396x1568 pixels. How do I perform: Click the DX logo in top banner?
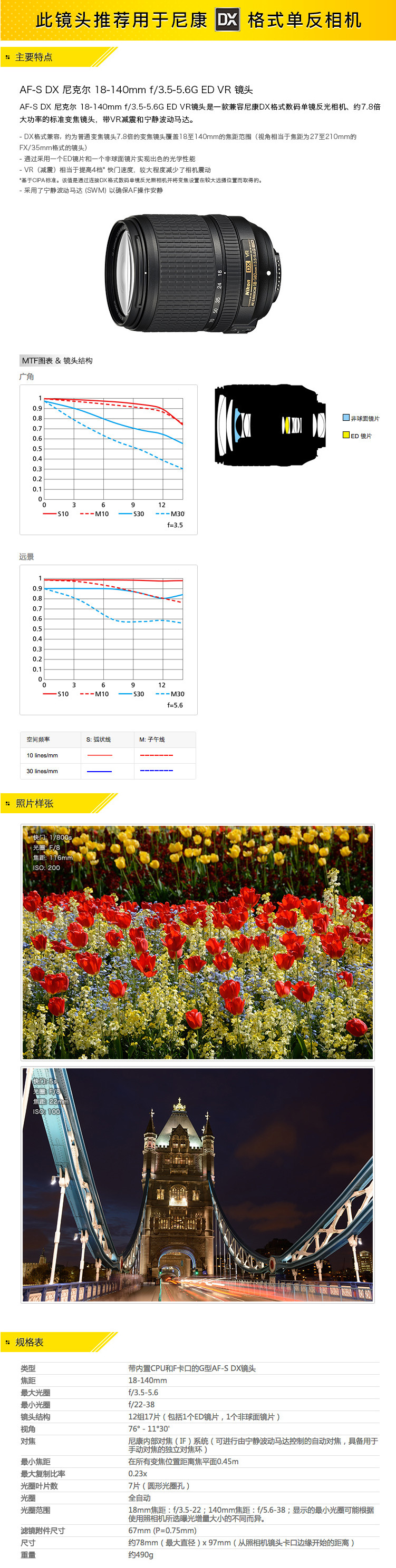pos(227,20)
